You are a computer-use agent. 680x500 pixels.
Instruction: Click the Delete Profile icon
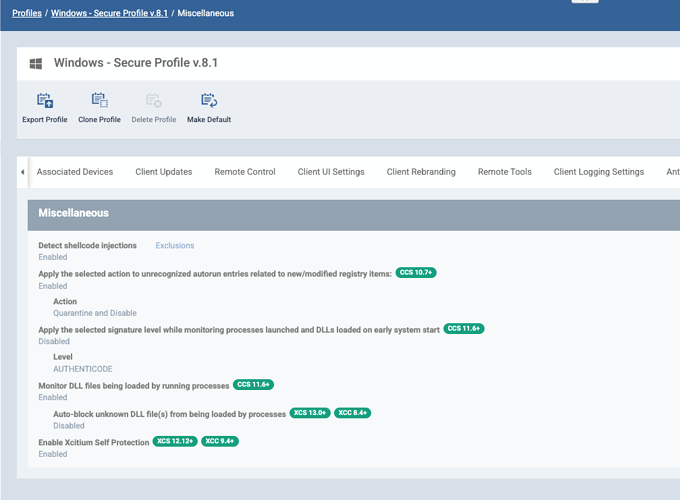point(154,101)
